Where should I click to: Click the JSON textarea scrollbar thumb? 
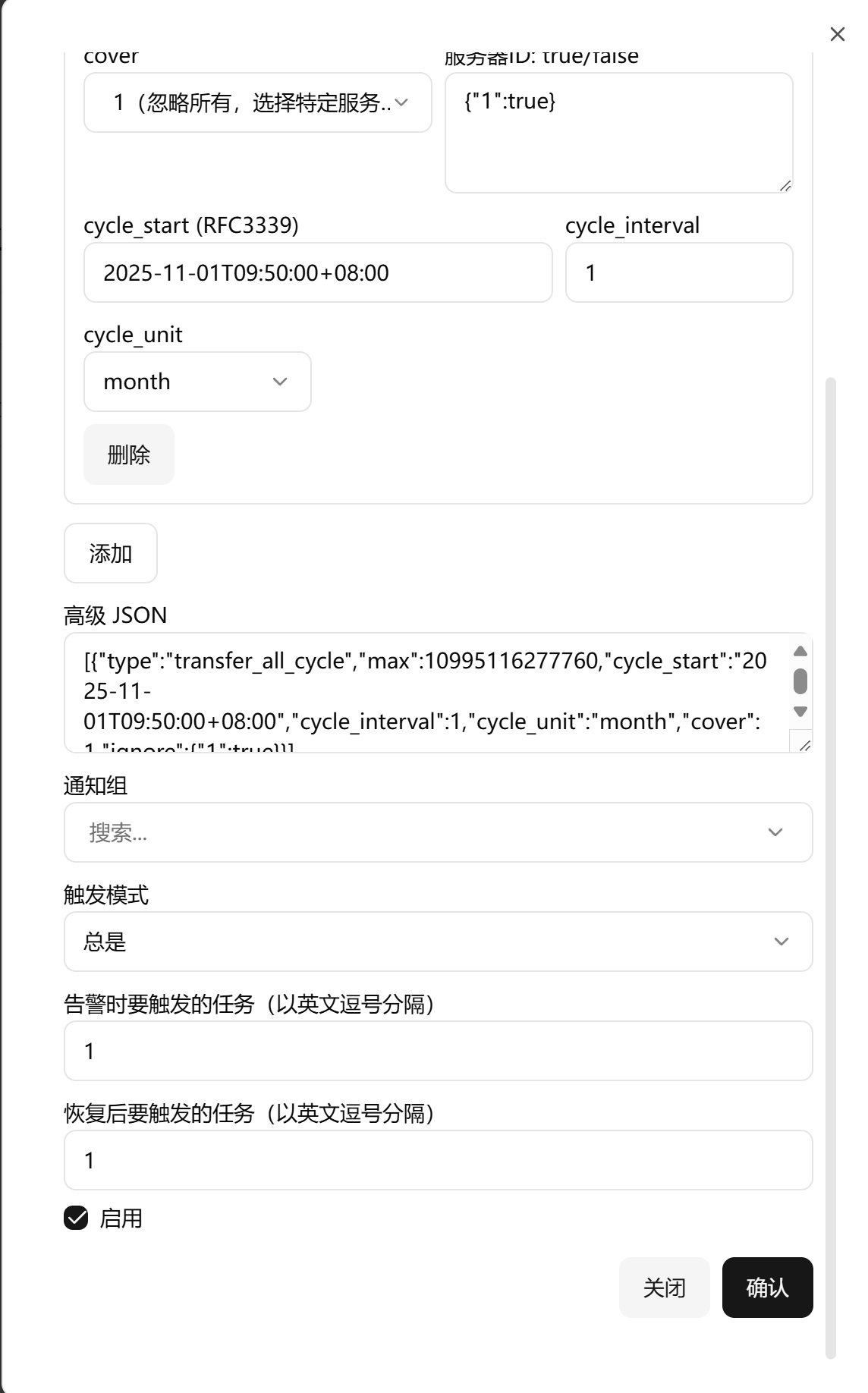(x=798, y=681)
